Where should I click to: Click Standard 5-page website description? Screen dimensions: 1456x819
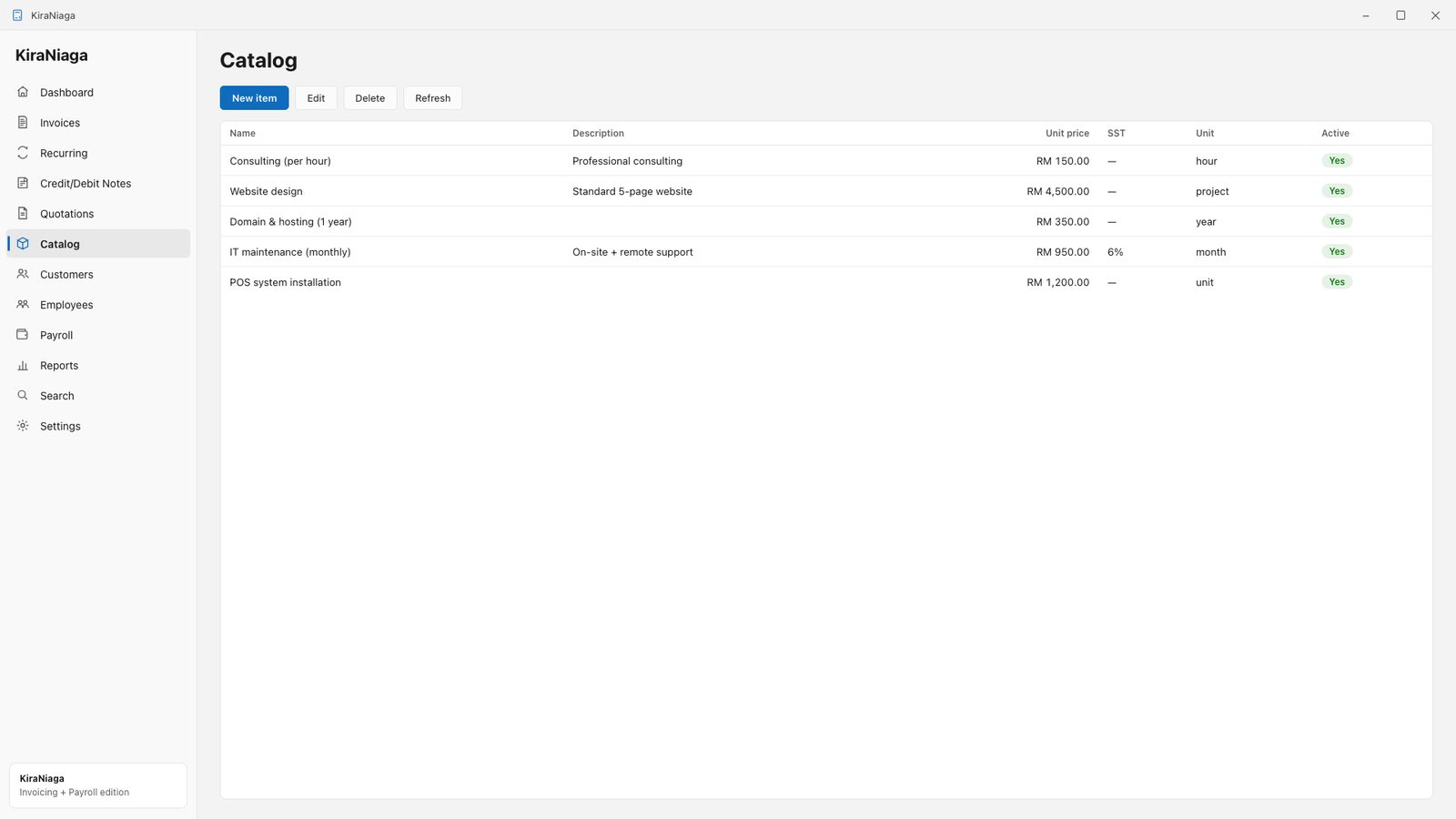click(x=632, y=191)
